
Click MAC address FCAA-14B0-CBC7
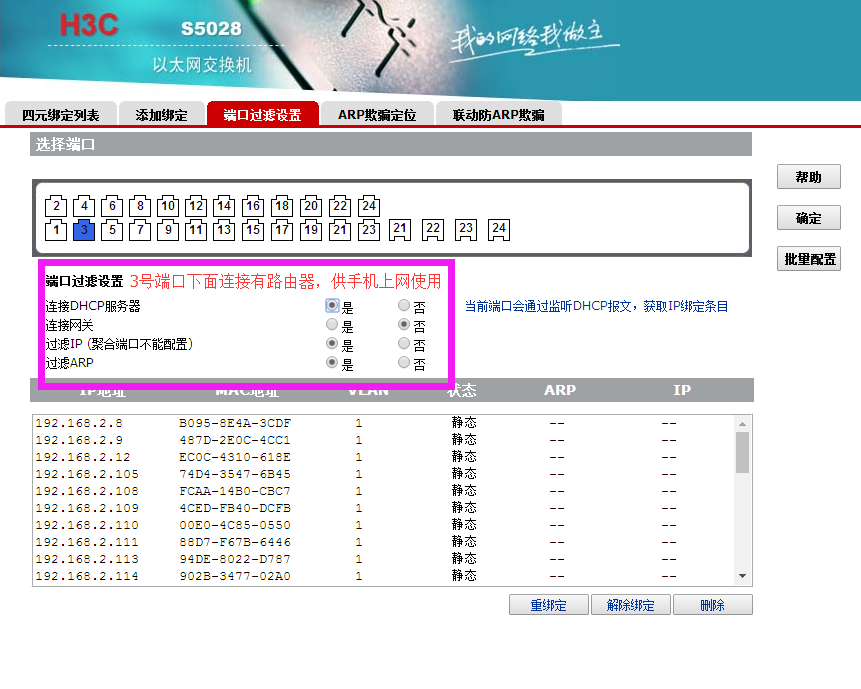tap(234, 491)
